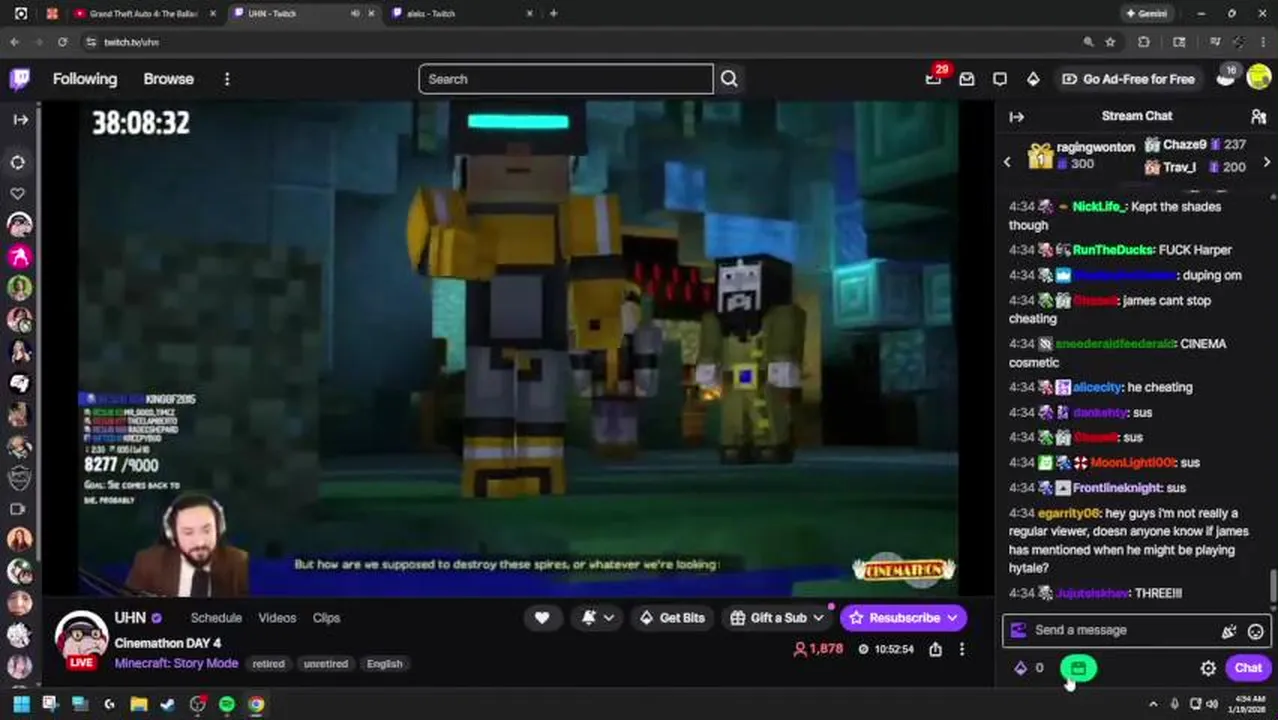Click the Gemini button

1147,14
